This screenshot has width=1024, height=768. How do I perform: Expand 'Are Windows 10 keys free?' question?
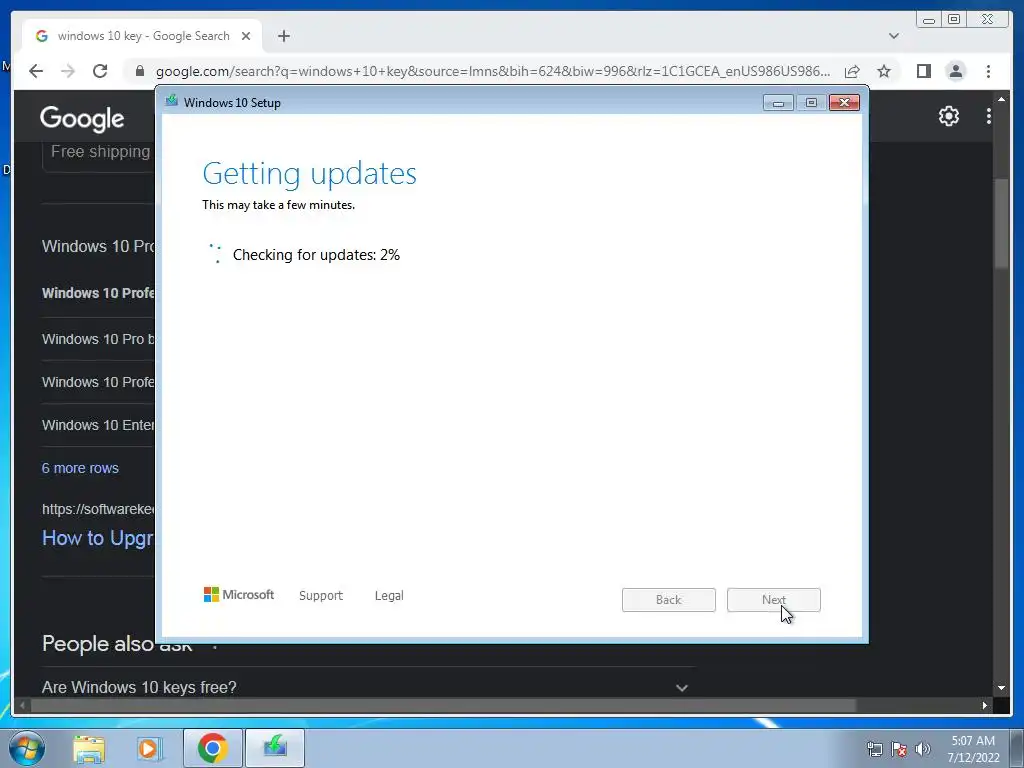(368, 687)
